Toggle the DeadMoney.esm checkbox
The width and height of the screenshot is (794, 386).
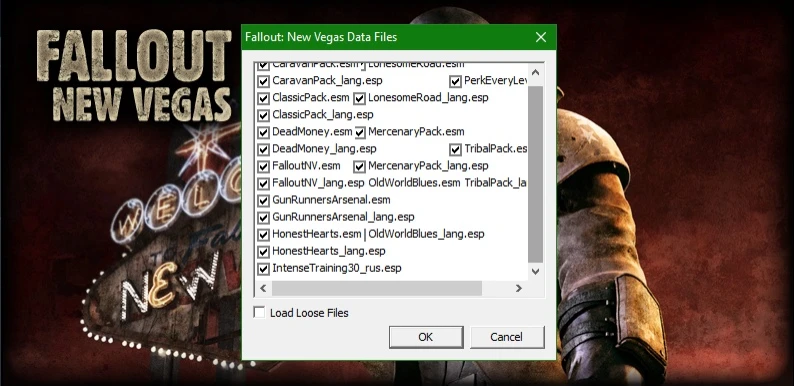tap(263, 133)
